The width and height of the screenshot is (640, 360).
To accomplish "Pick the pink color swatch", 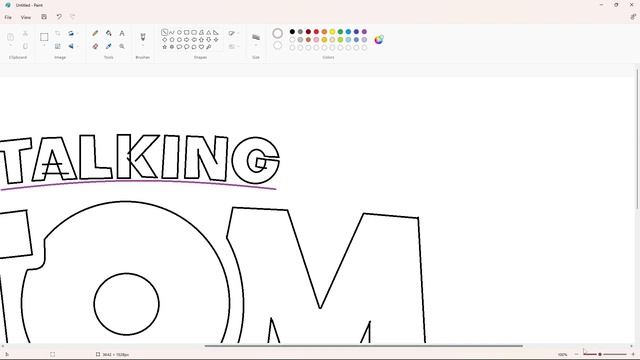I will tap(316, 40).
